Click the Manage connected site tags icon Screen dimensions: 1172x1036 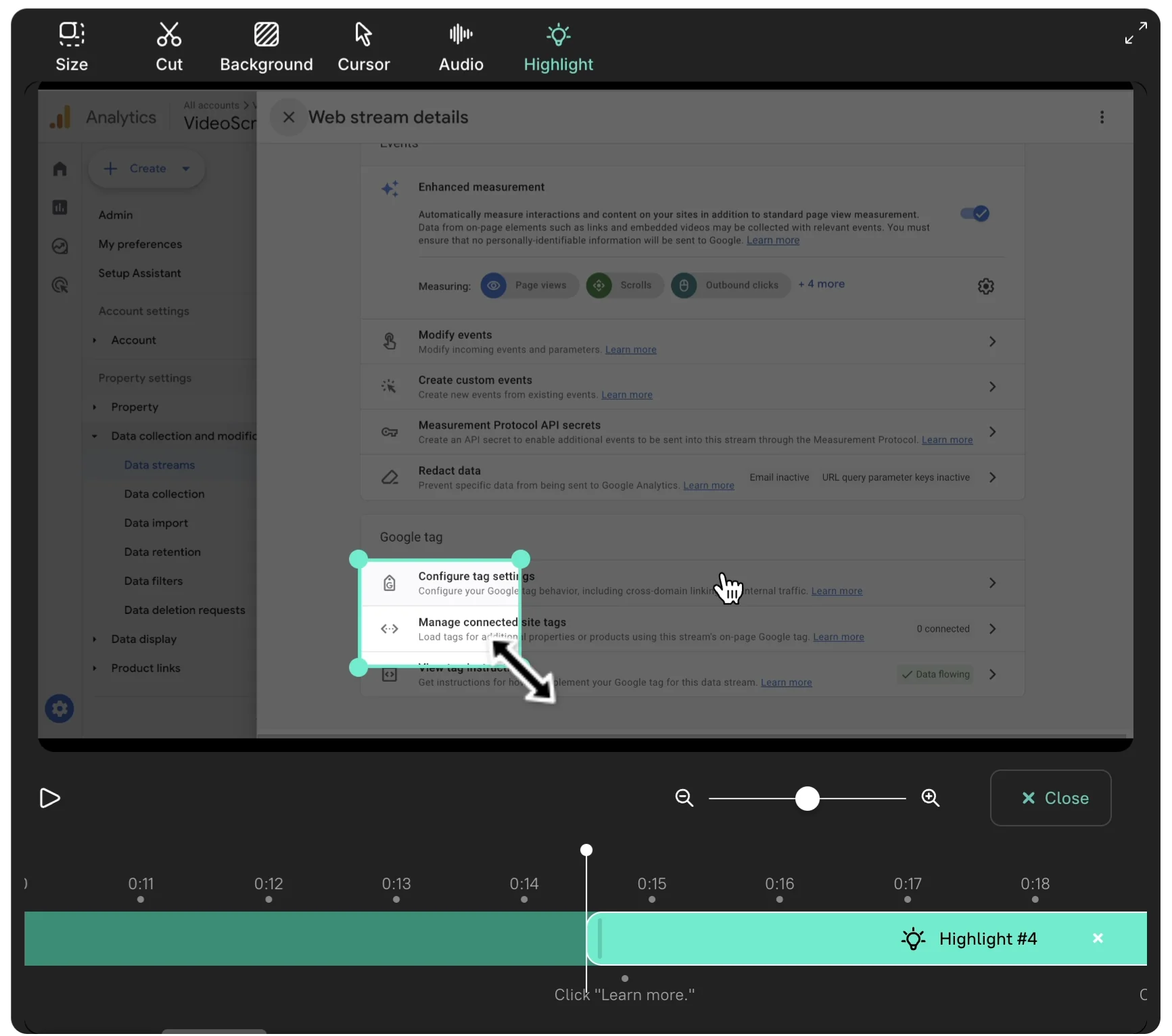390,629
